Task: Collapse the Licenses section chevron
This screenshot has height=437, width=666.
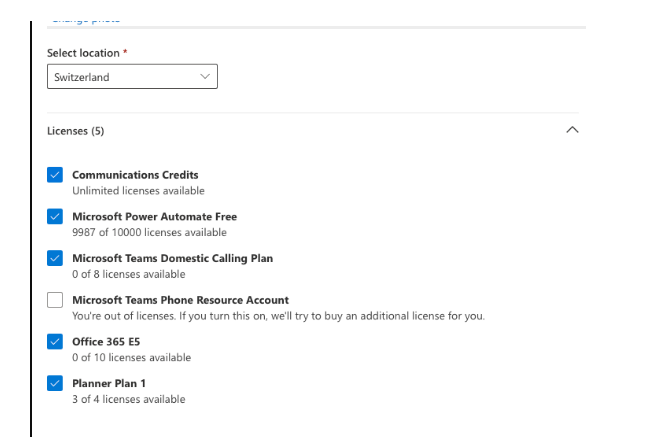Action: tap(572, 130)
